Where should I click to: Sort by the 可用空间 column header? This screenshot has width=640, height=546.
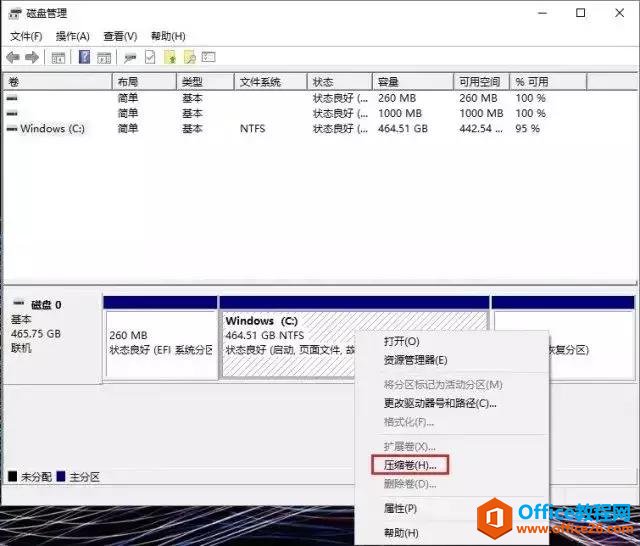(x=482, y=82)
